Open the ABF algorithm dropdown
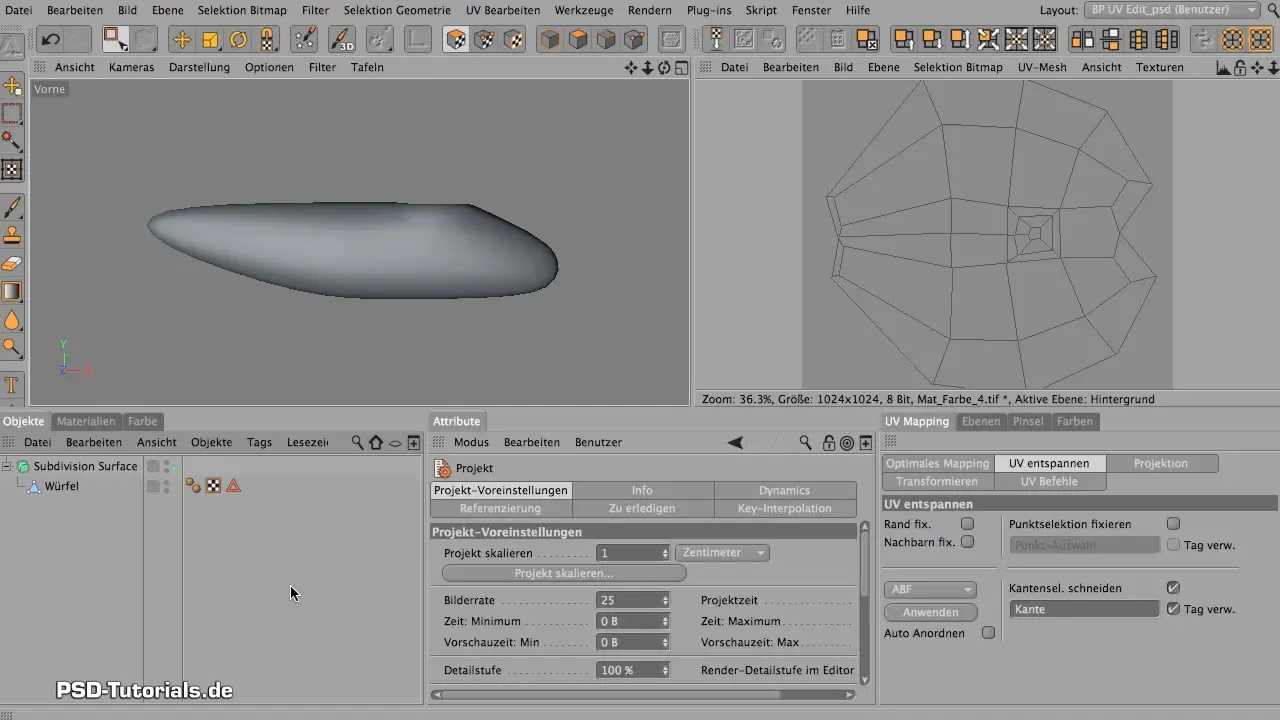Image resolution: width=1280 pixels, height=720 pixels. tap(930, 590)
